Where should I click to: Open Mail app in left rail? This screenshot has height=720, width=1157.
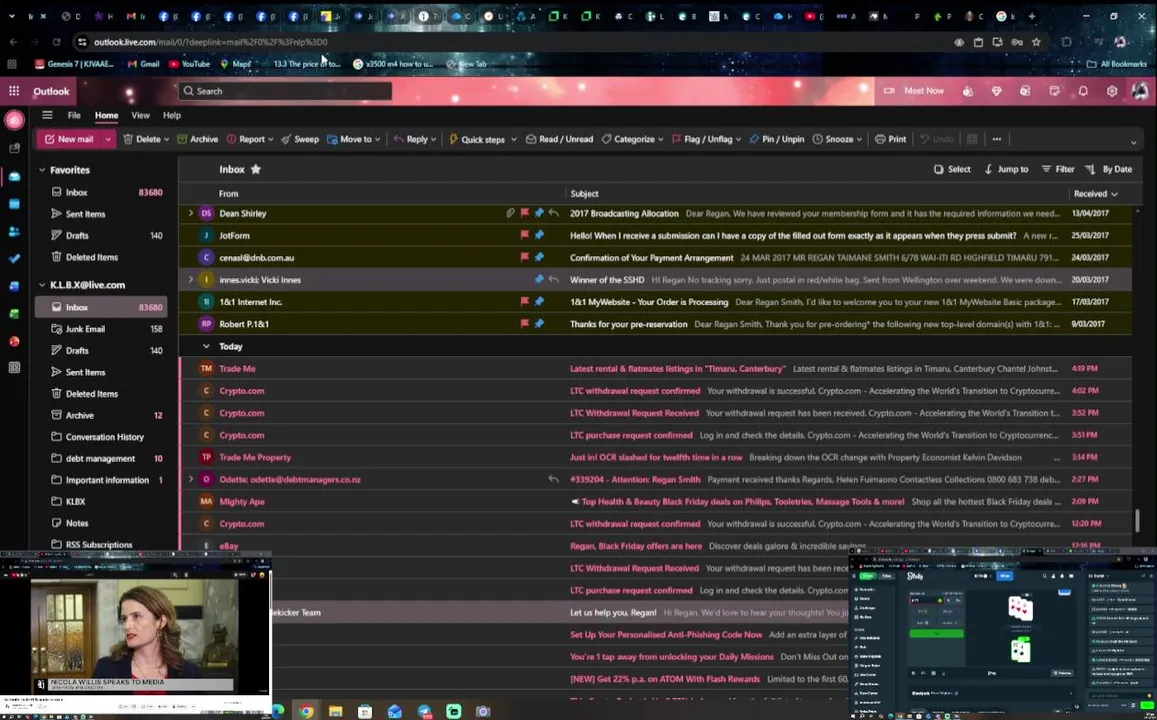tap(14, 176)
